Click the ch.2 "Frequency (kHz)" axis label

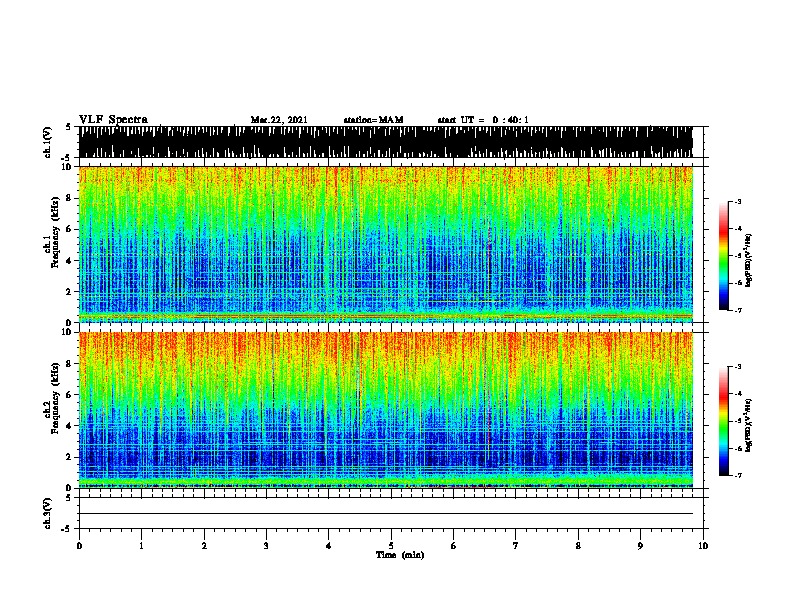[x=55, y=398]
